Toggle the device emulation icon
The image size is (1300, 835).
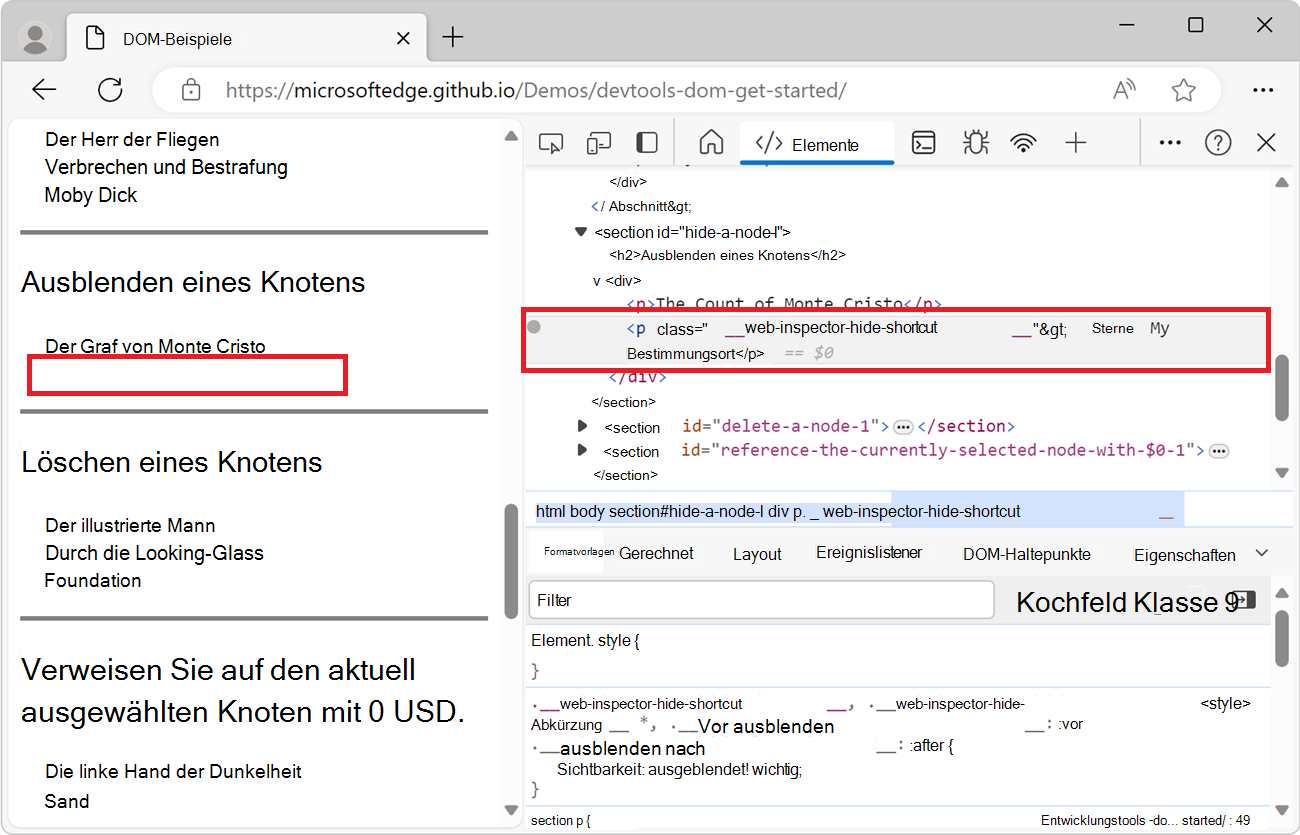point(598,142)
